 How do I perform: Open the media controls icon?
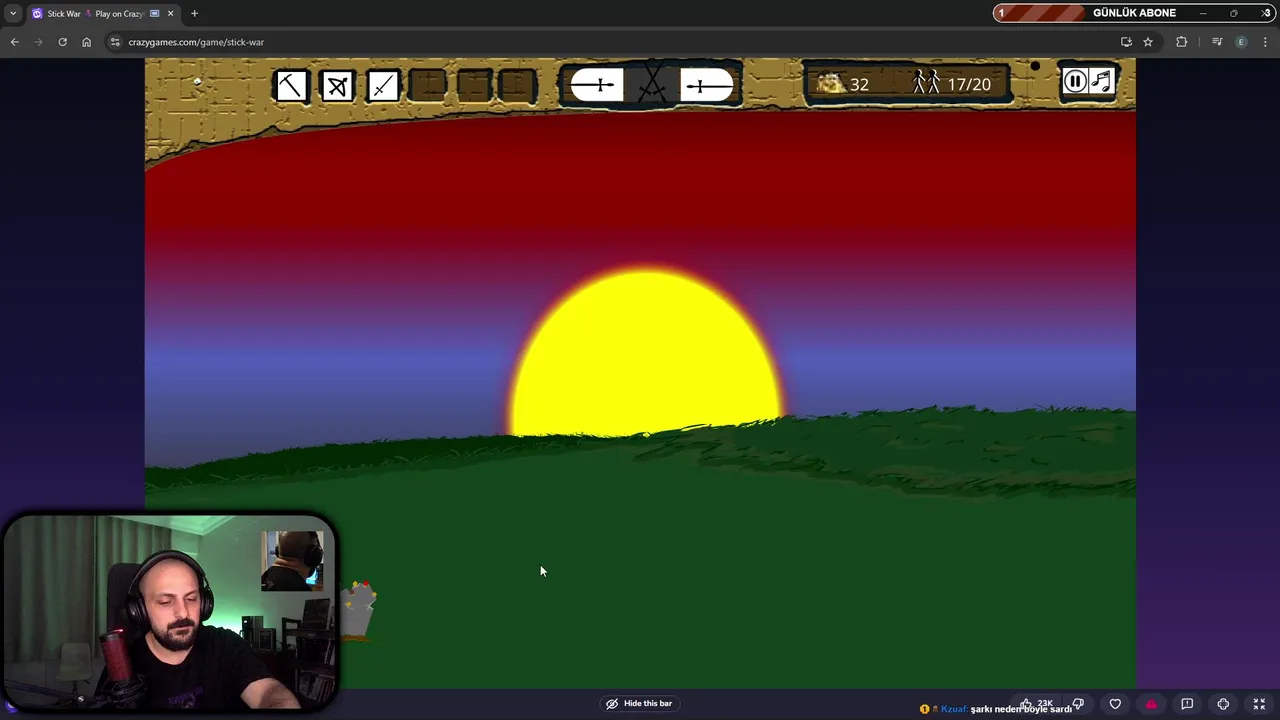1217,42
